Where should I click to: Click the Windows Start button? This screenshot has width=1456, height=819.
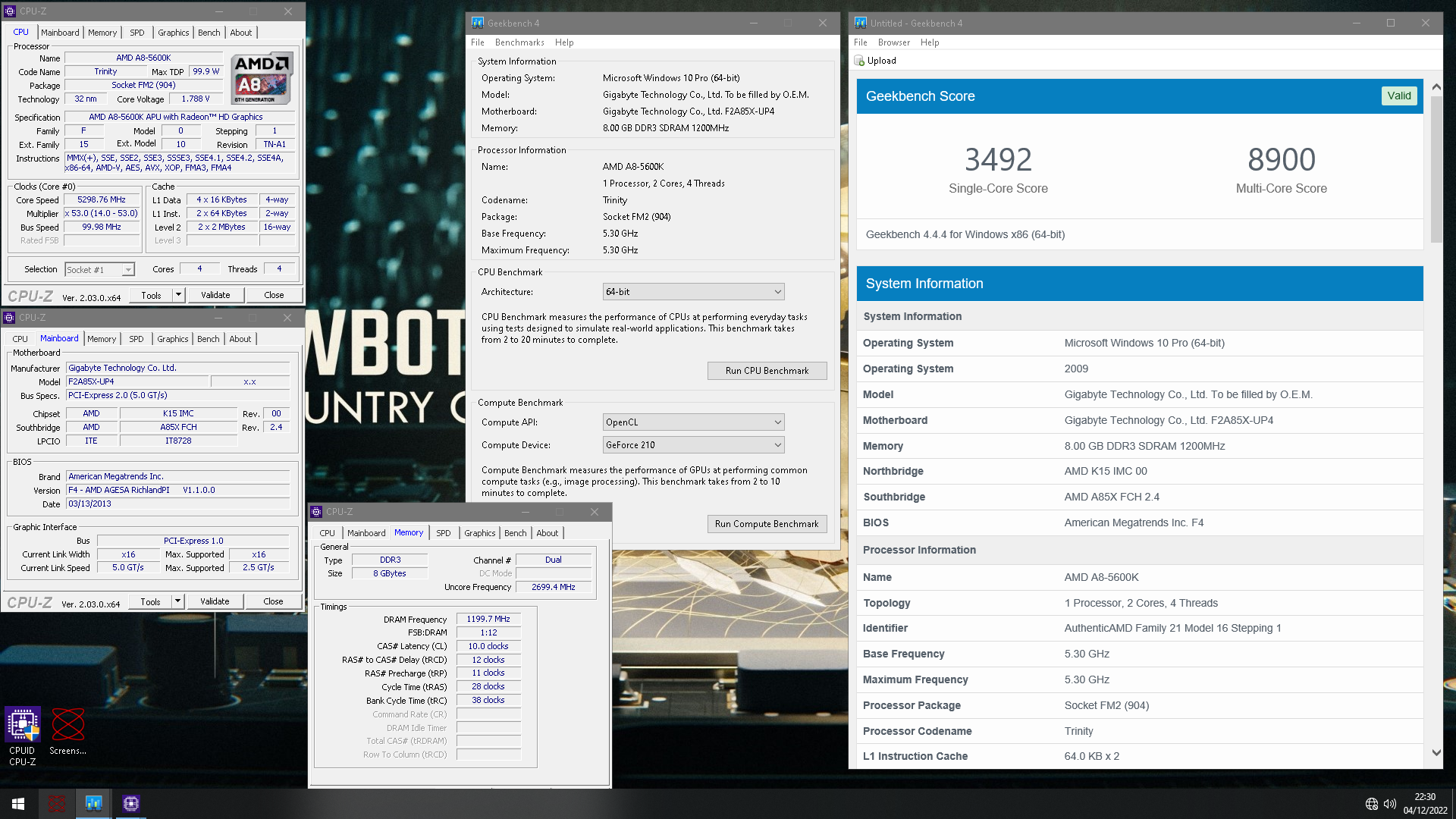(18, 804)
